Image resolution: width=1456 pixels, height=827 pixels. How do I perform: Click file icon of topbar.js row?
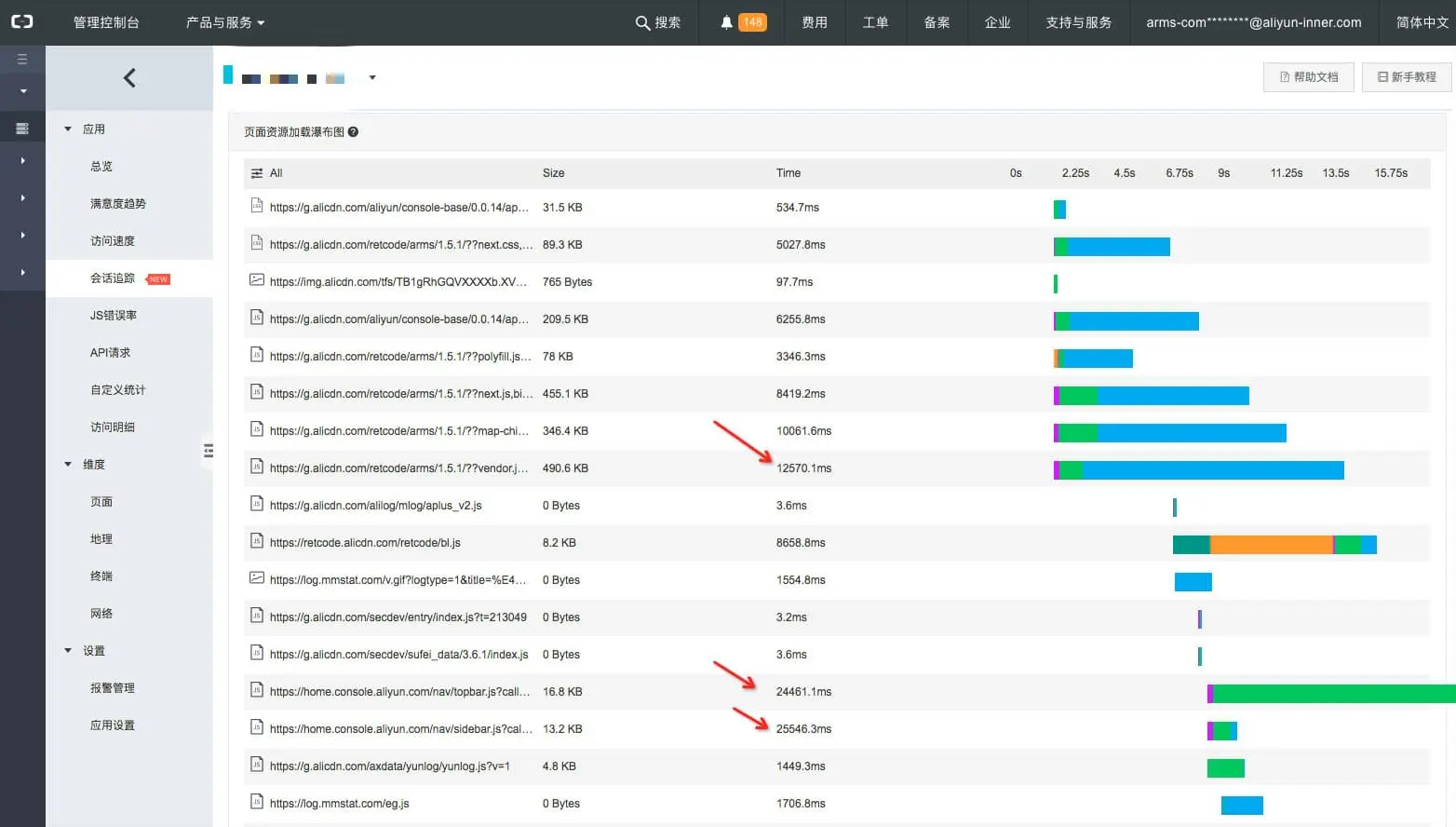257,690
